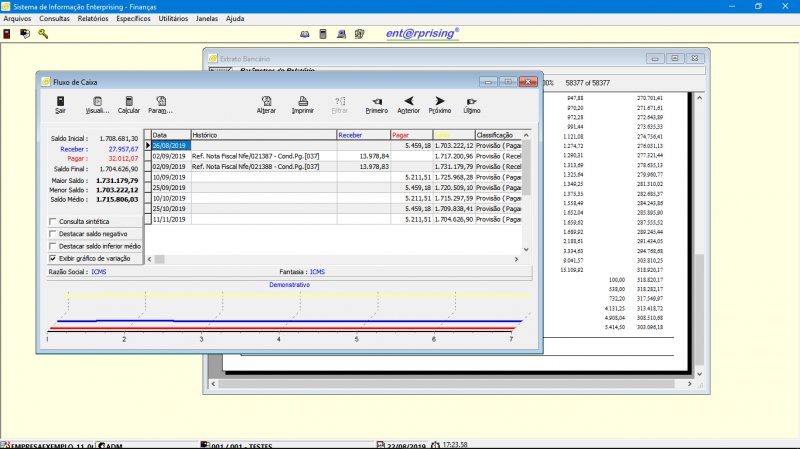
Task: Open the Arquivos menu
Action: [x=17, y=19]
